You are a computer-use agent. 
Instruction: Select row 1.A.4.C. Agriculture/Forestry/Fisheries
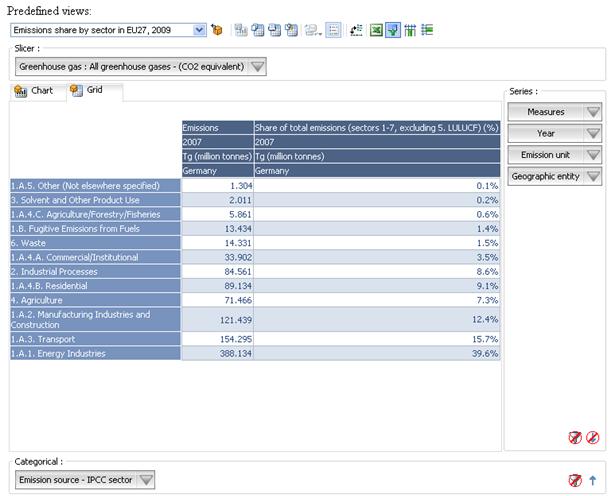click(95, 214)
